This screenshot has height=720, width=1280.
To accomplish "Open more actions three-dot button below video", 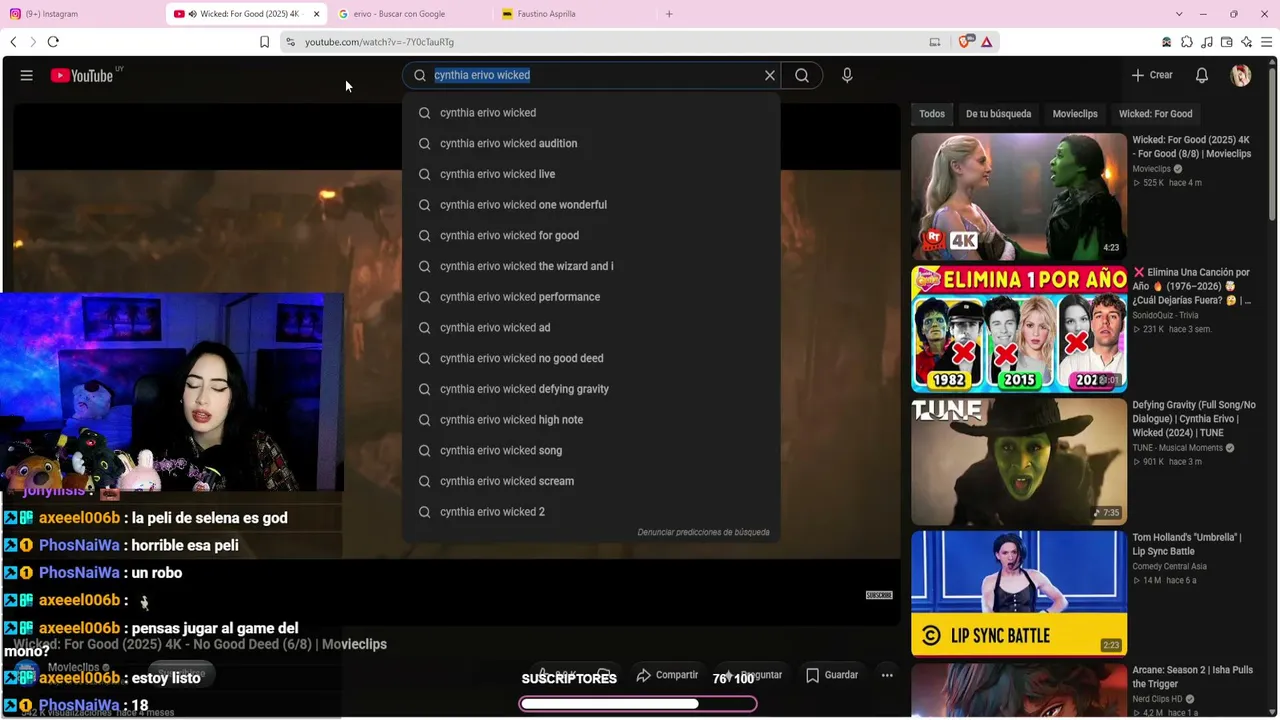I will [887, 675].
